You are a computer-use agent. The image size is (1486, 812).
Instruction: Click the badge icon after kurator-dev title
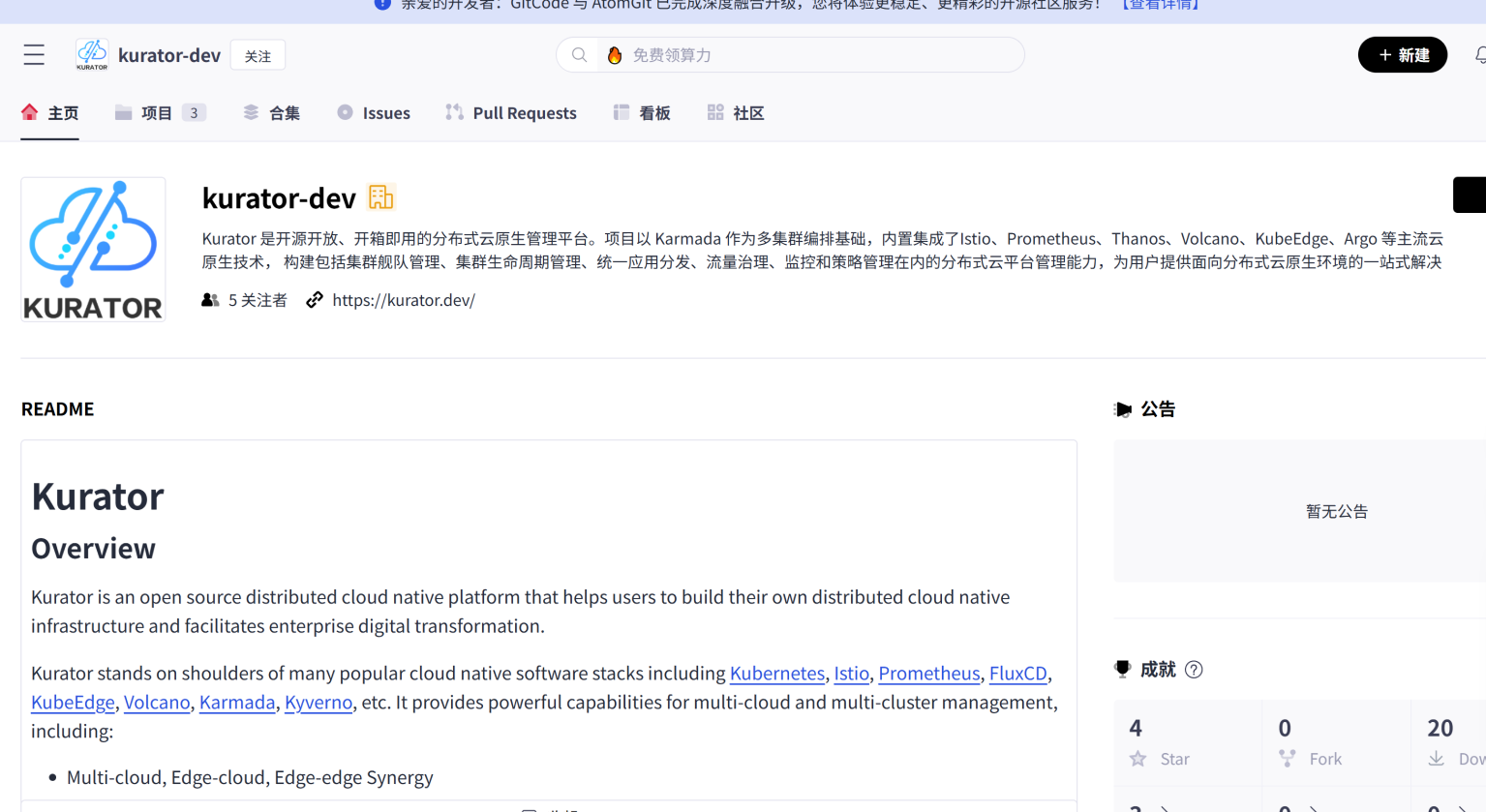tap(380, 196)
